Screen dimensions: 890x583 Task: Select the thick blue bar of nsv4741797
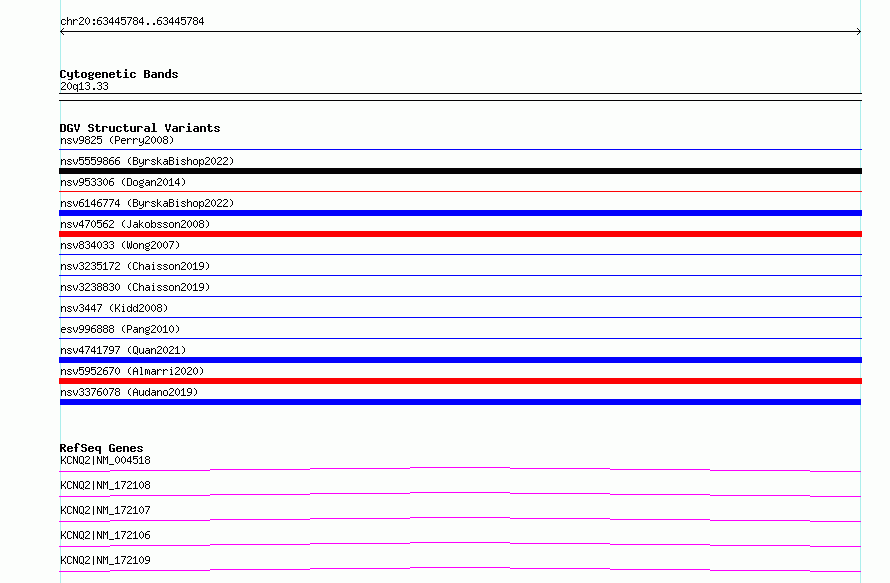[x=460, y=360]
